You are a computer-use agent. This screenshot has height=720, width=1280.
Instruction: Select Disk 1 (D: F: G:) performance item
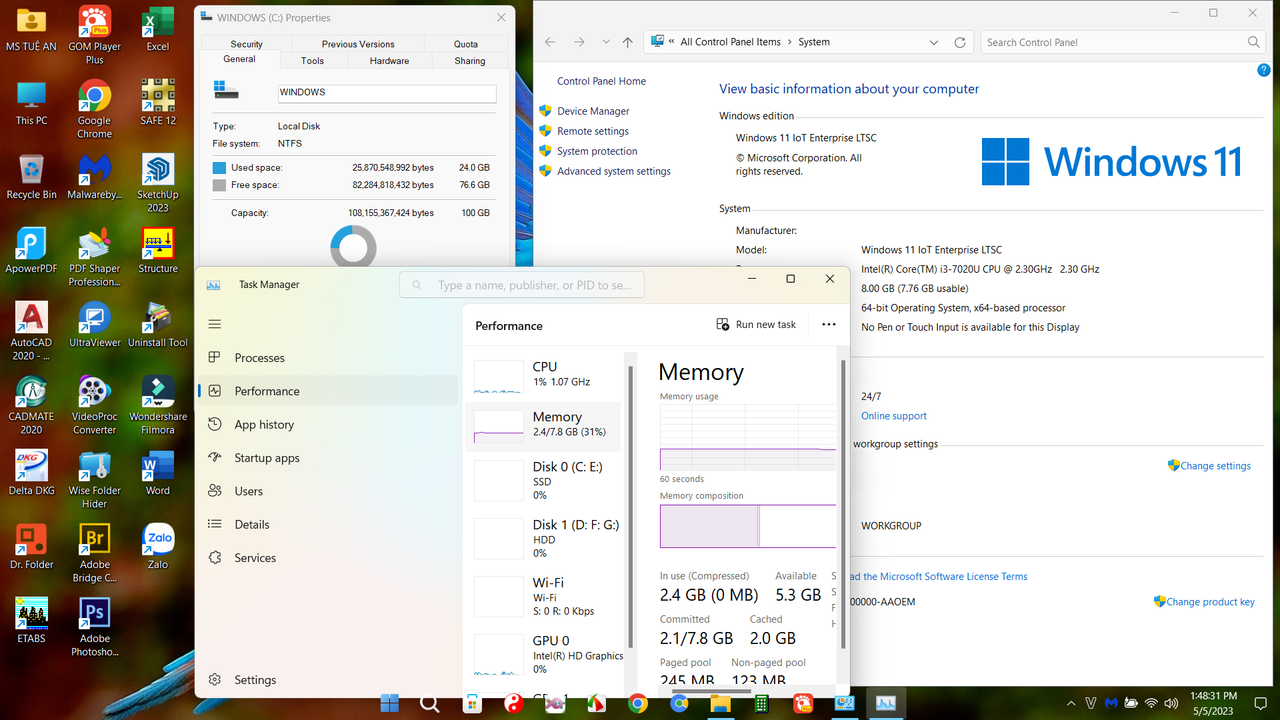tap(545, 538)
